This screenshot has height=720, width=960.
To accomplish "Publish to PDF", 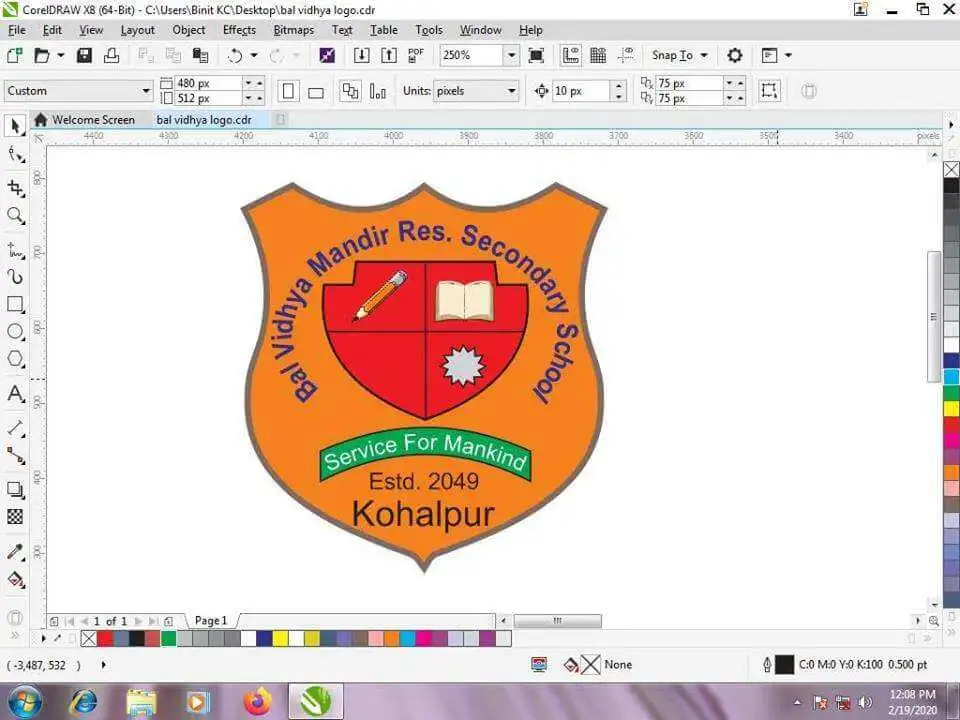I will [x=416, y=56].
